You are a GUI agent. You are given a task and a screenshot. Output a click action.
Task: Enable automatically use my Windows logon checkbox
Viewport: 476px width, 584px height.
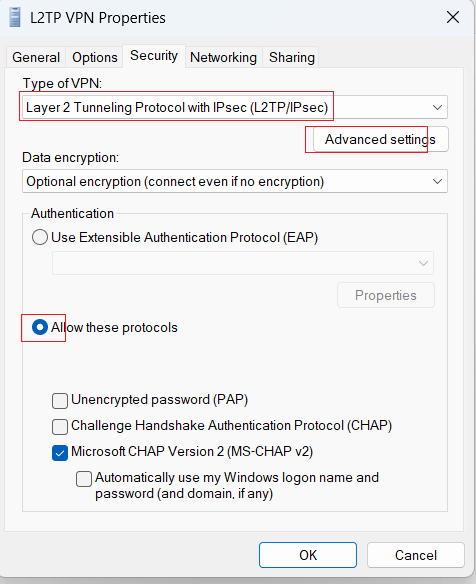click(x=84, y=479)
